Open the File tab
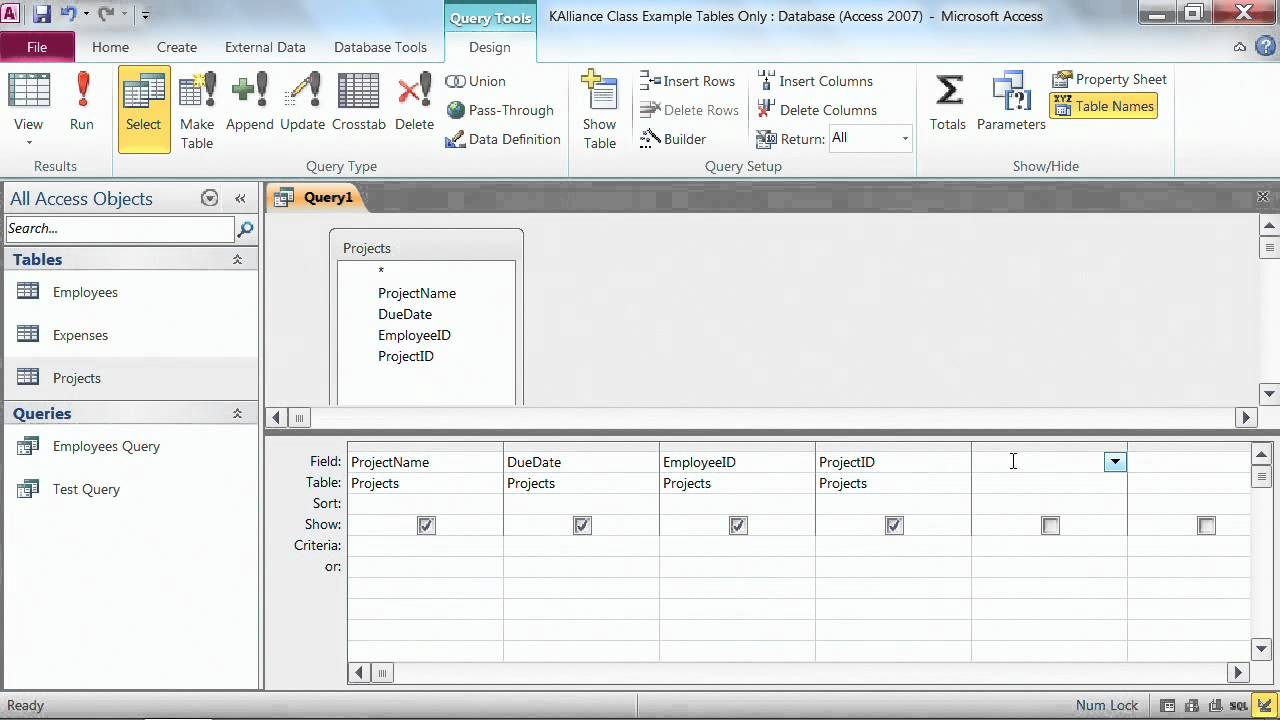 (37, 47)
